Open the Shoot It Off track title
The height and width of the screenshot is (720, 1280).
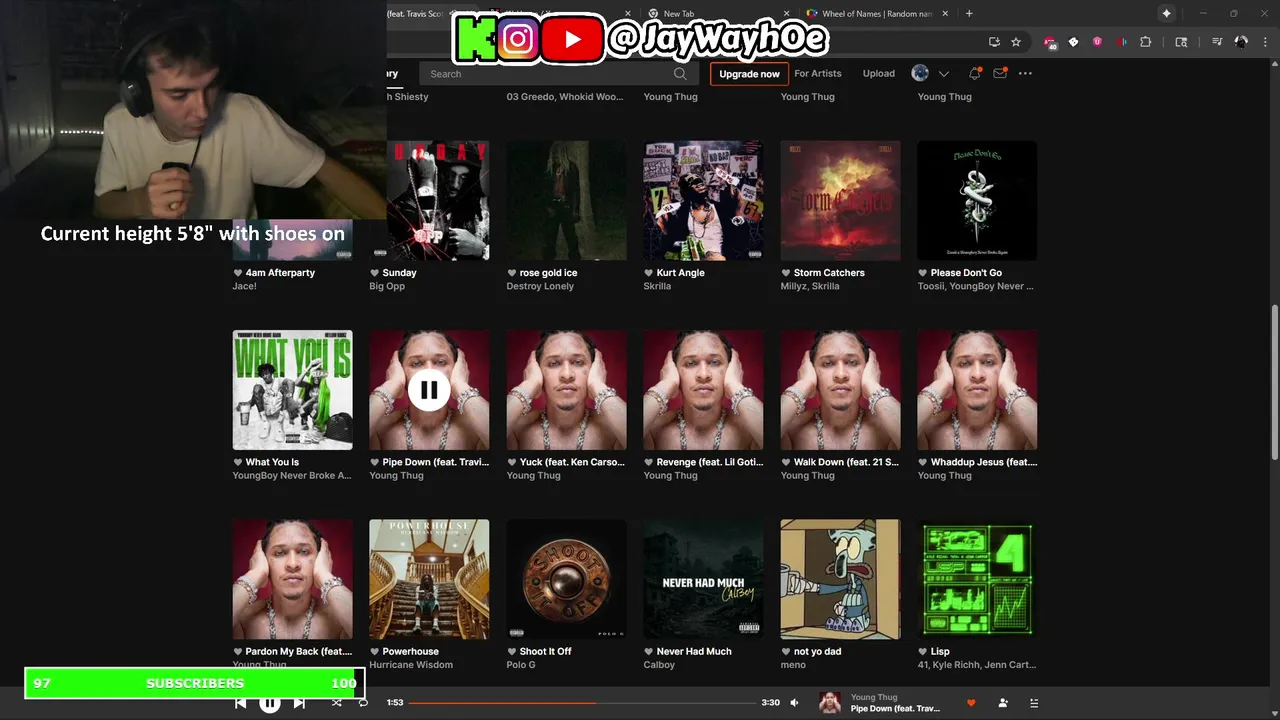545,651
